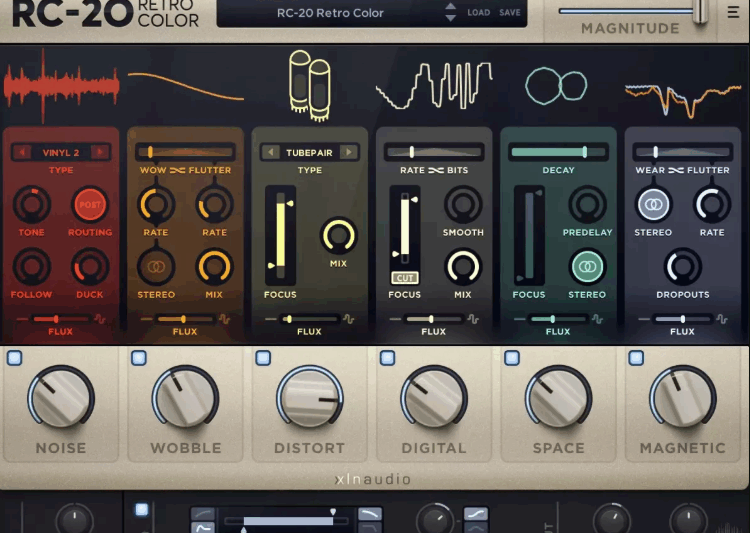Image resolution: width=750 pixels, height=533 pixels.
Task: Toggle the DISTORT module enable checkbox
Action: (x=263, y=358)
